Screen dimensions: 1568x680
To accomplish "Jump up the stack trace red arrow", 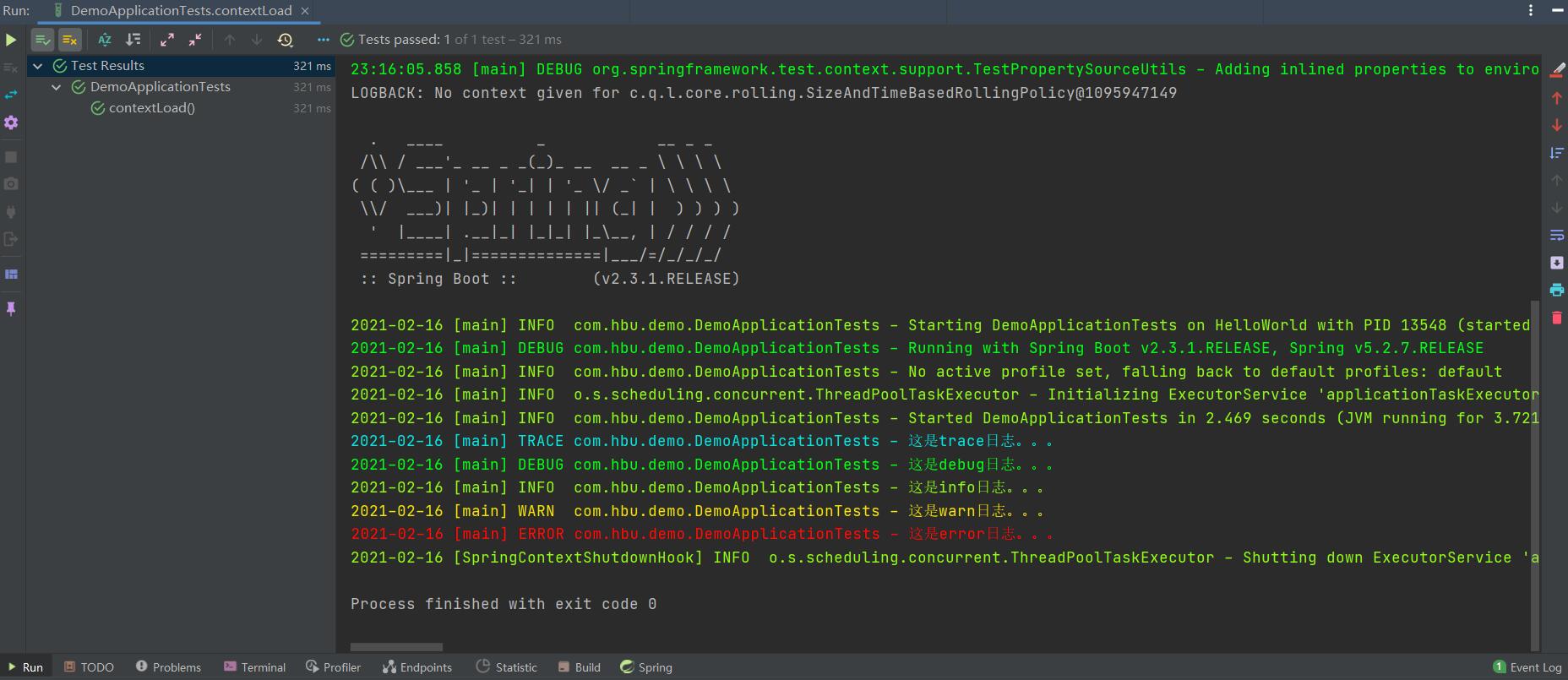I will (1557, 98).
